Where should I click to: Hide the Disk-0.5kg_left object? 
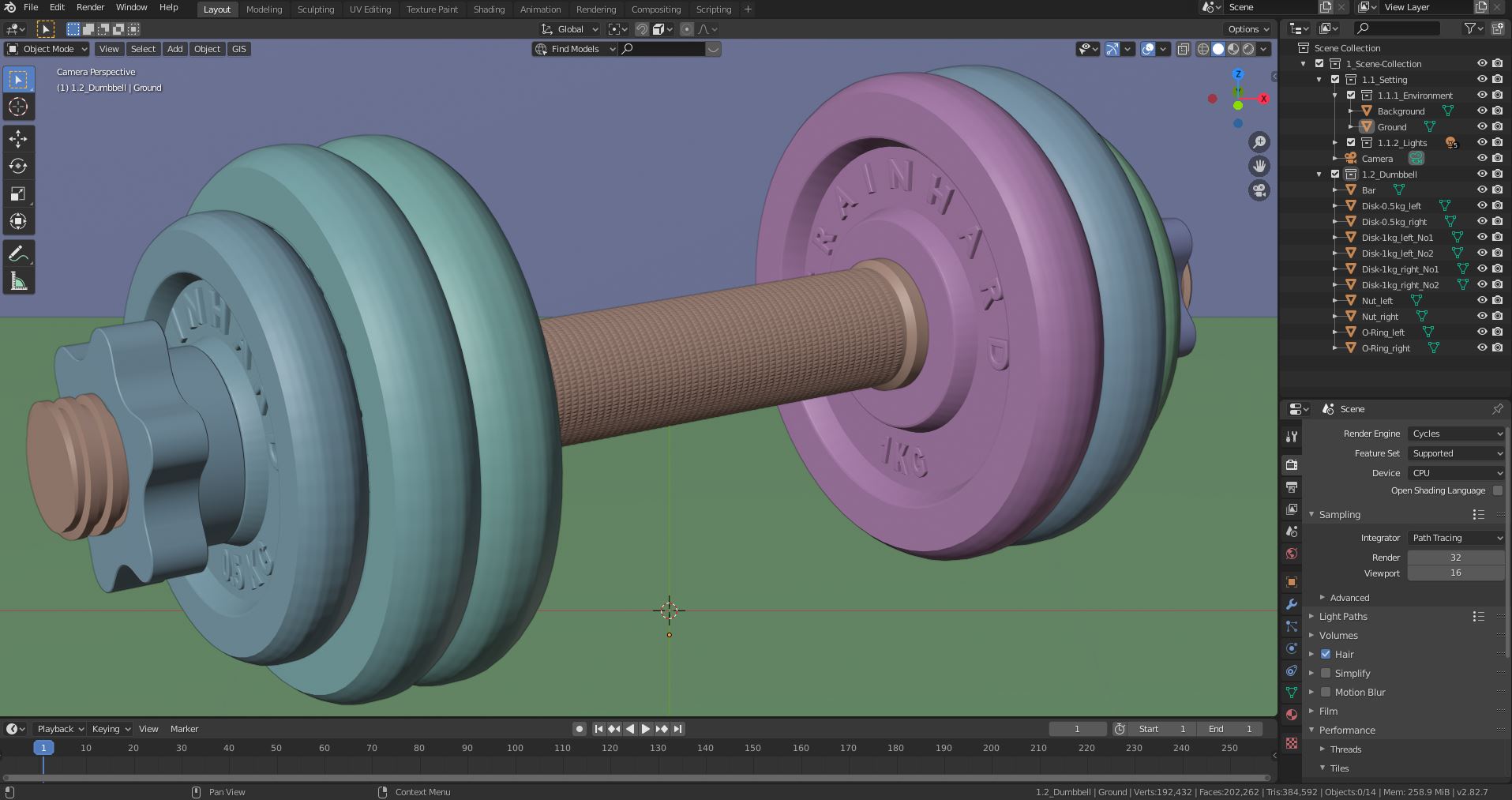click(x=1482, y=205)
